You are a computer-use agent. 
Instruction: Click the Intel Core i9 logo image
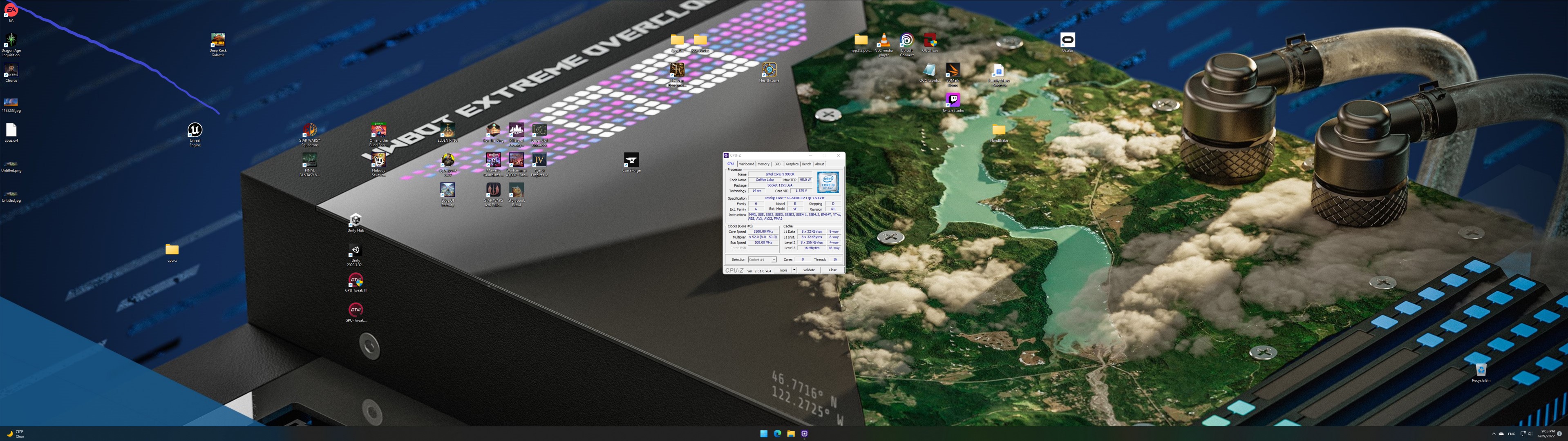click(x=828, y=183)
